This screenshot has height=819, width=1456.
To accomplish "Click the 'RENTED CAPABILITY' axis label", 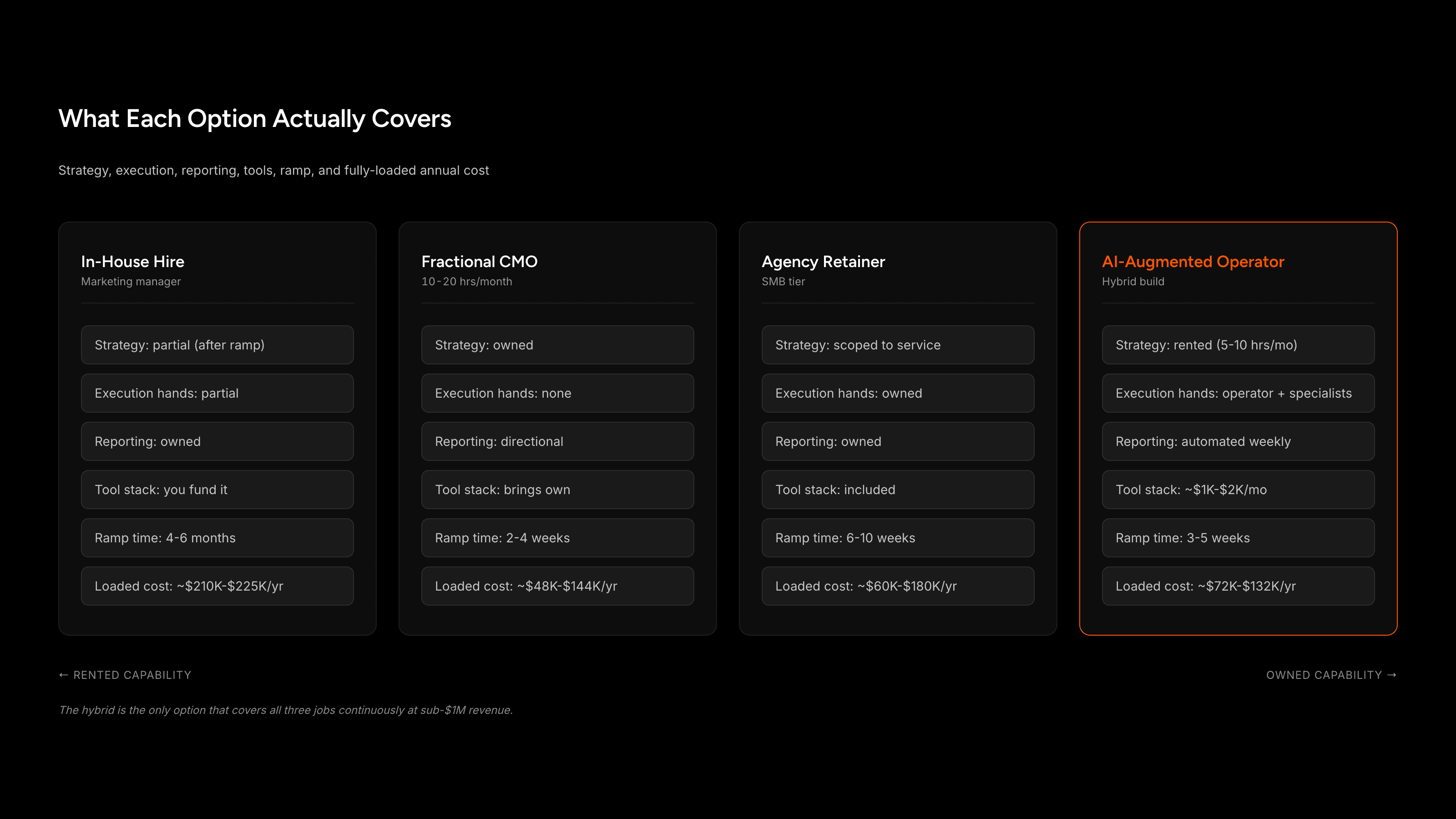I will point(126,675).
